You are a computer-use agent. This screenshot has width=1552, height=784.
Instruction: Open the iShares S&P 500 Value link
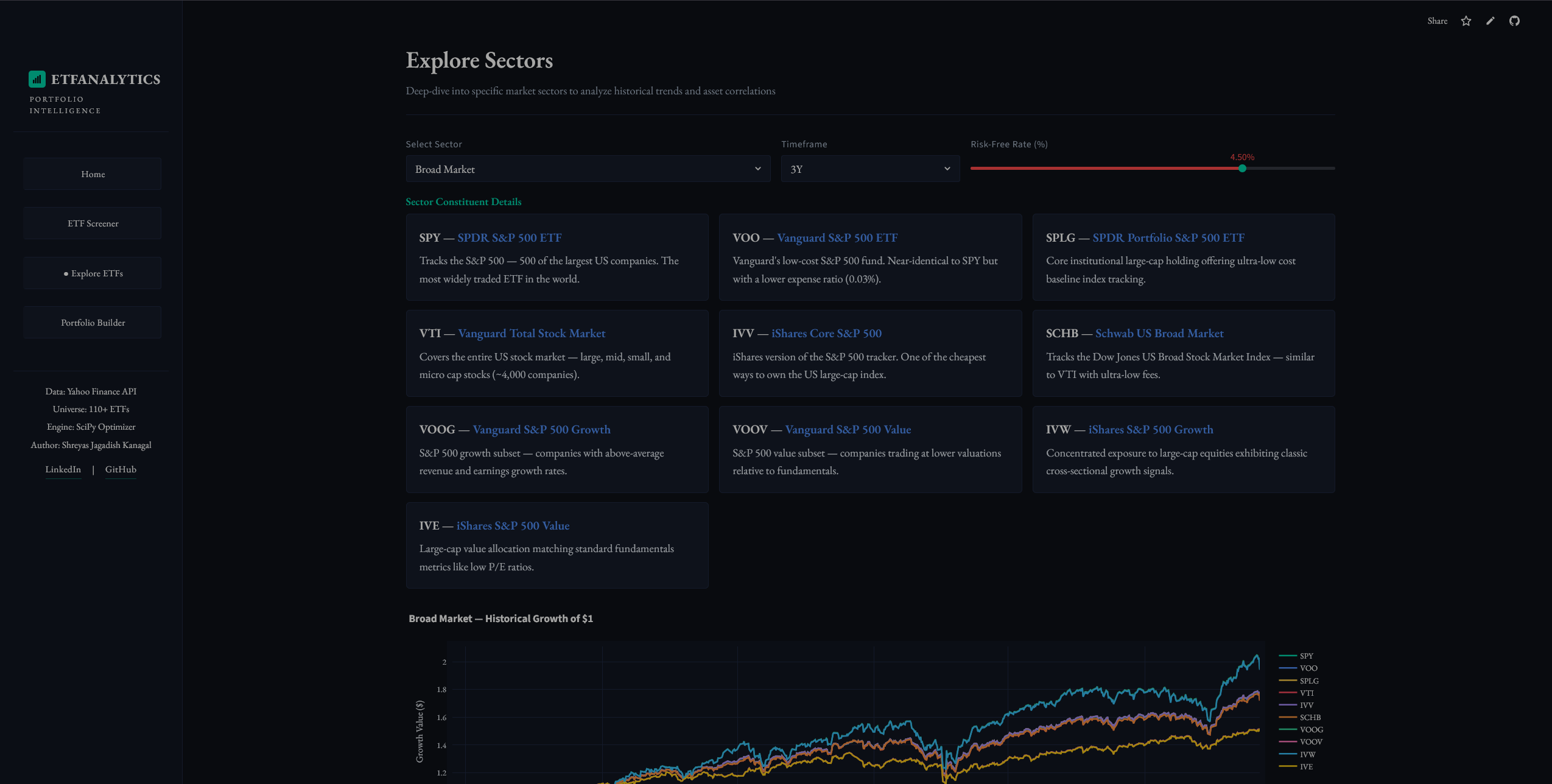click(513, 526)
